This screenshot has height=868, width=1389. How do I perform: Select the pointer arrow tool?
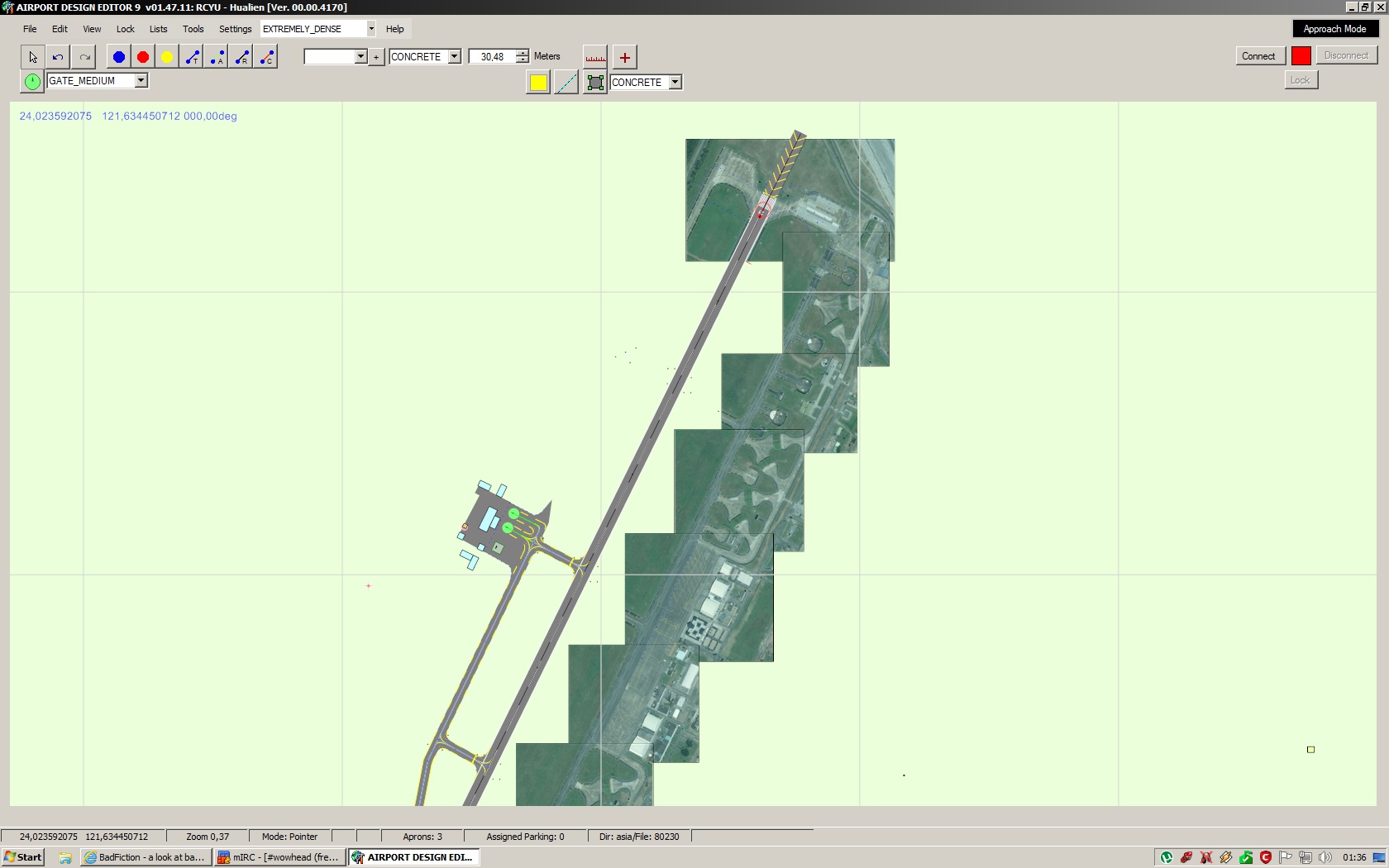32,57
